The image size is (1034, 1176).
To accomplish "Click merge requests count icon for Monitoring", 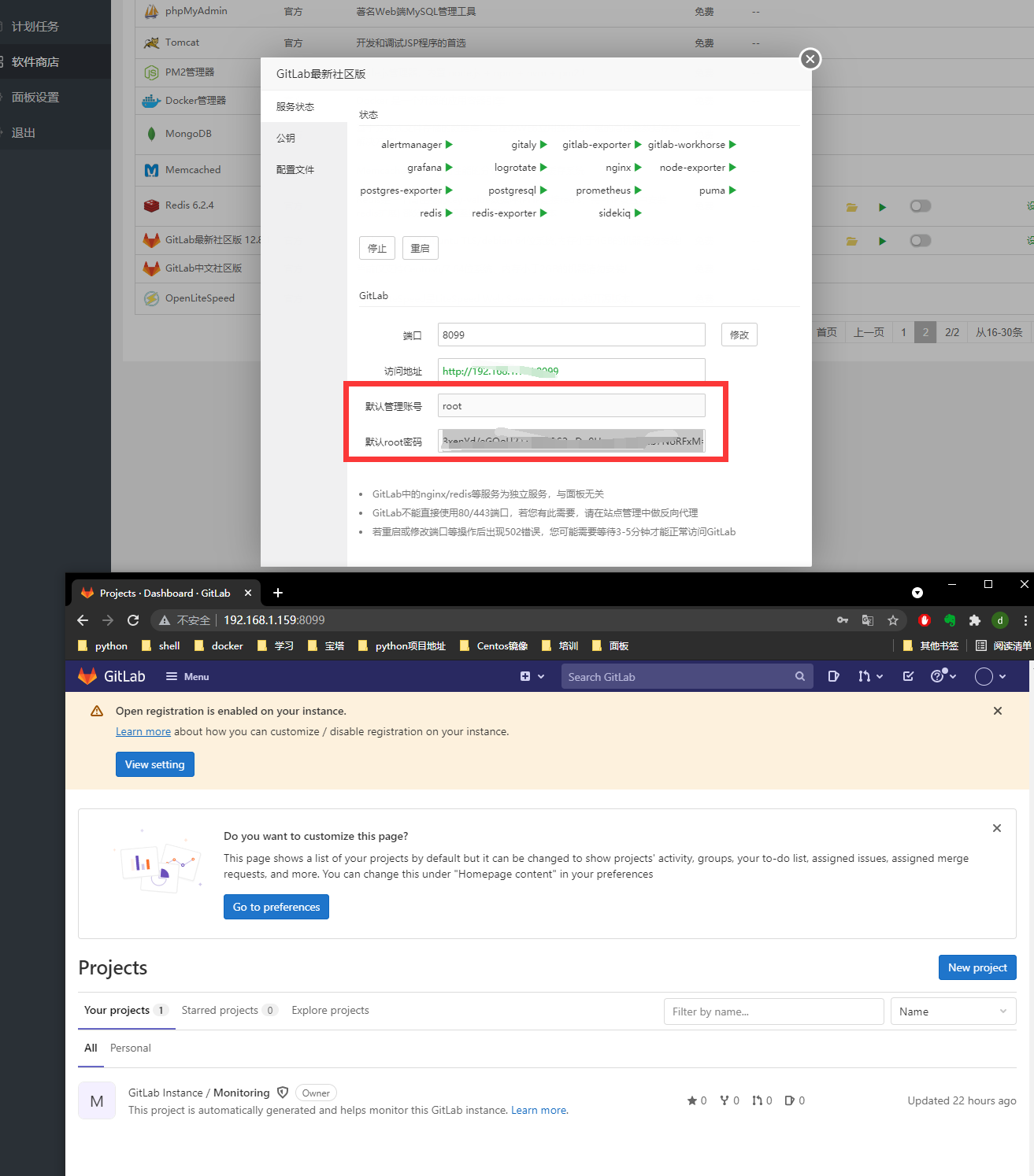I will pos(762,1100).
